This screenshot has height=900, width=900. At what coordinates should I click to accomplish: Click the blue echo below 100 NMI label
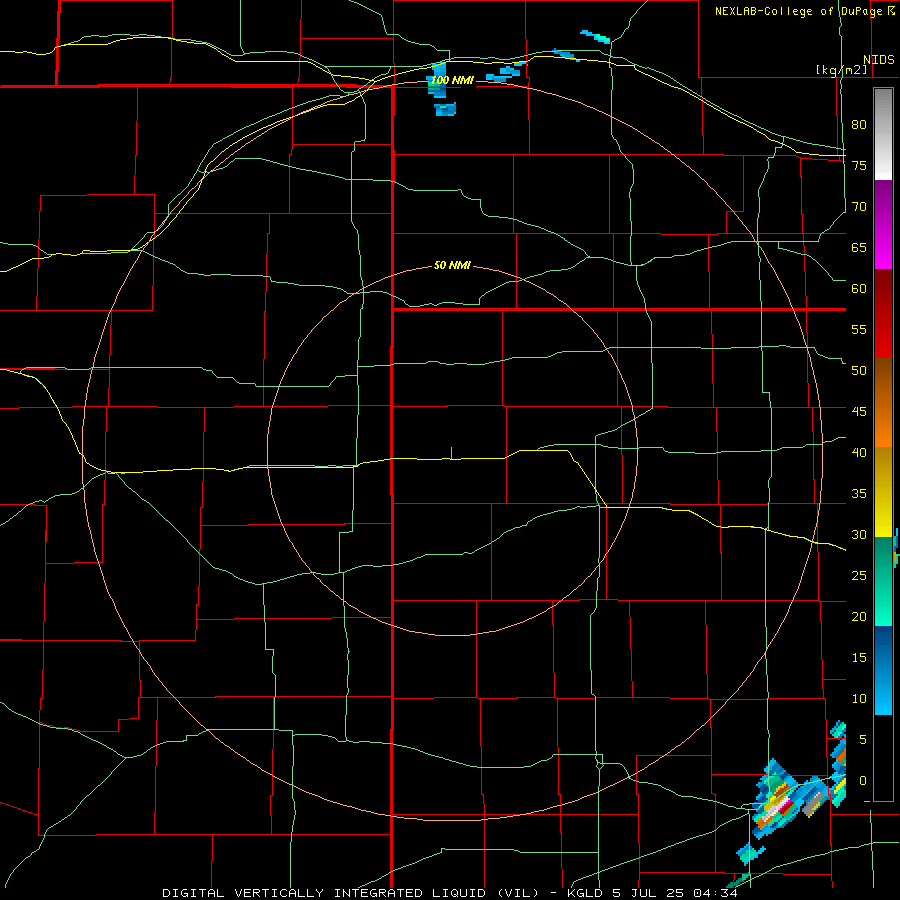tap(445, 108)
